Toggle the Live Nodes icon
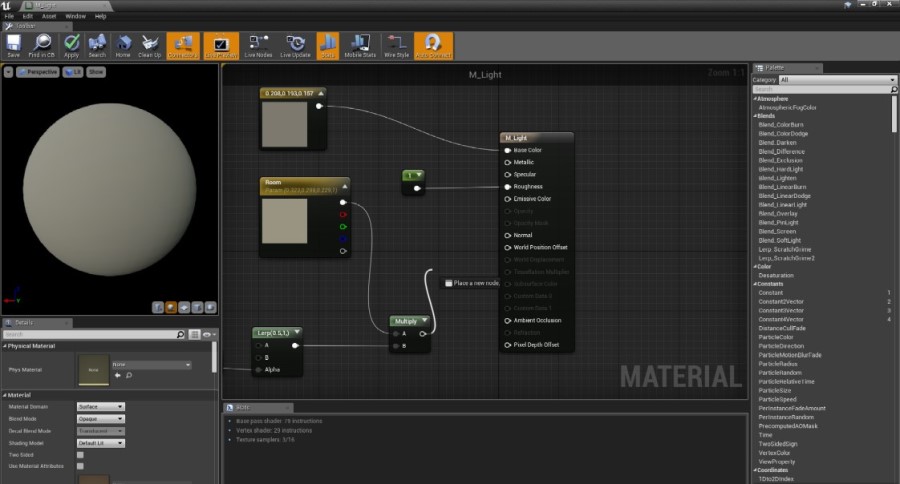 [x=259, y=44]
